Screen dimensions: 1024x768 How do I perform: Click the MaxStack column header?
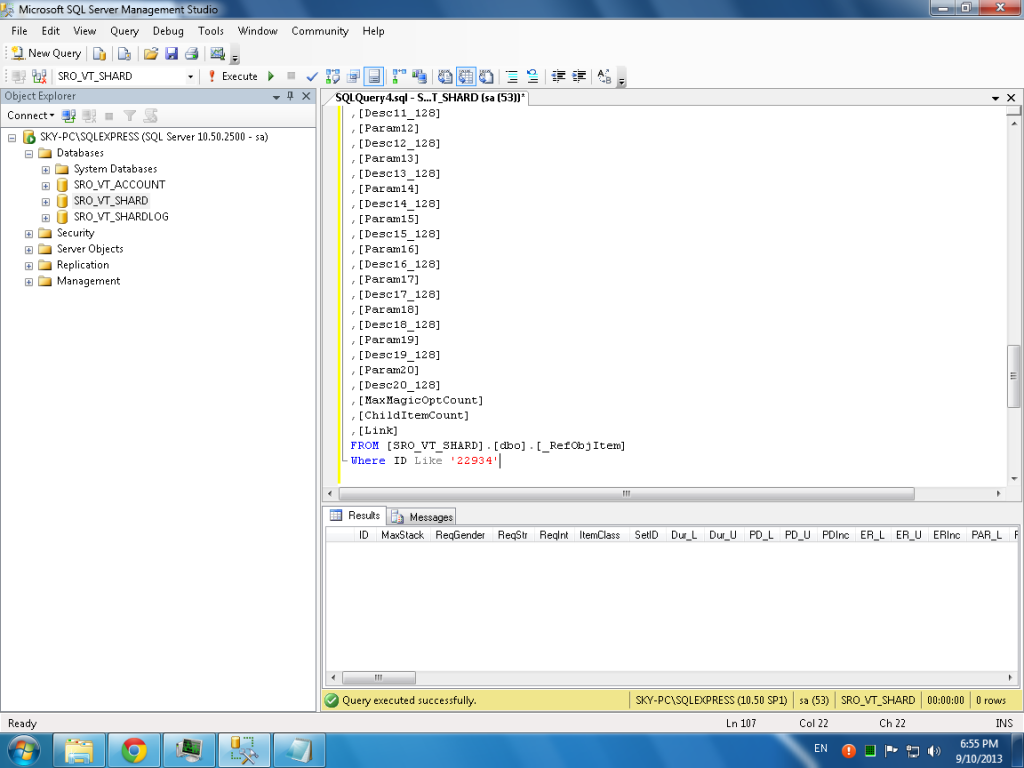402,535
